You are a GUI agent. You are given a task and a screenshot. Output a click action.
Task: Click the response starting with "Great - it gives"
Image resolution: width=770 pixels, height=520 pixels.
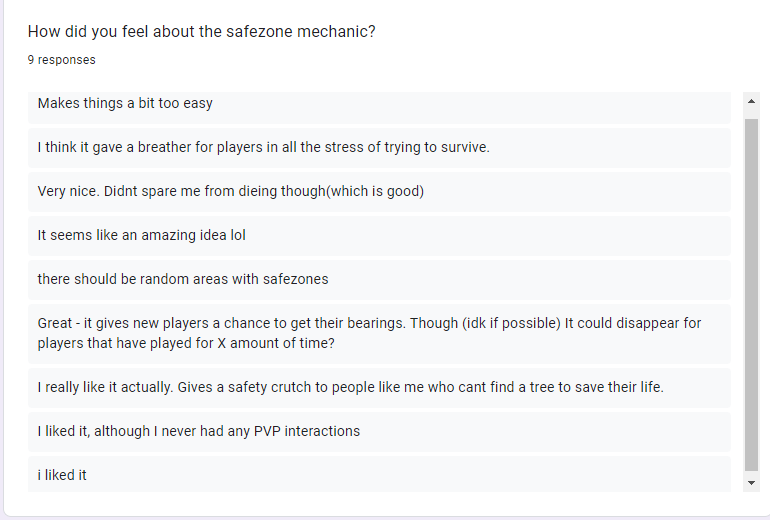pos(379,333)
